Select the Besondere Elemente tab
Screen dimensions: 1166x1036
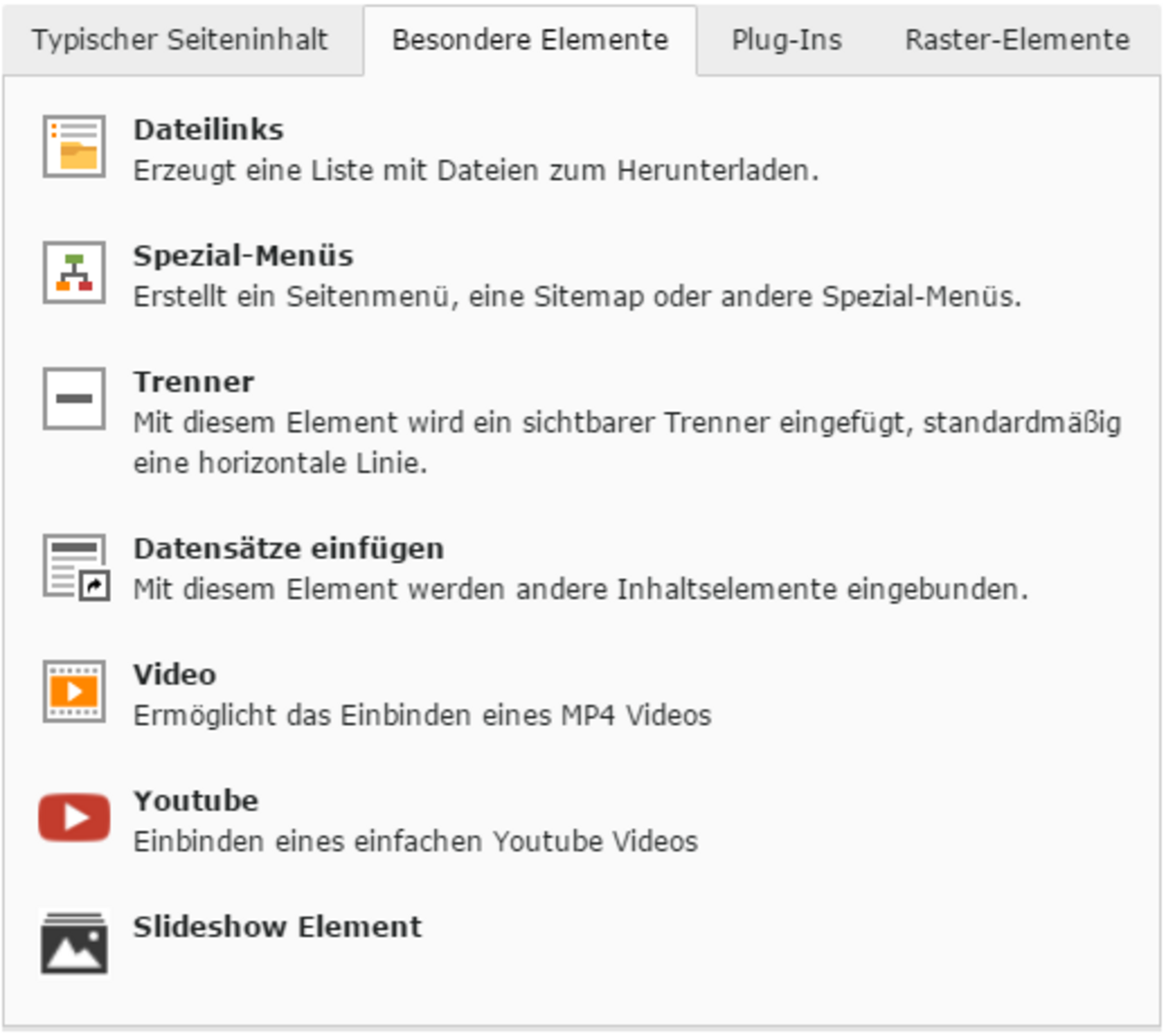[530, 40]
